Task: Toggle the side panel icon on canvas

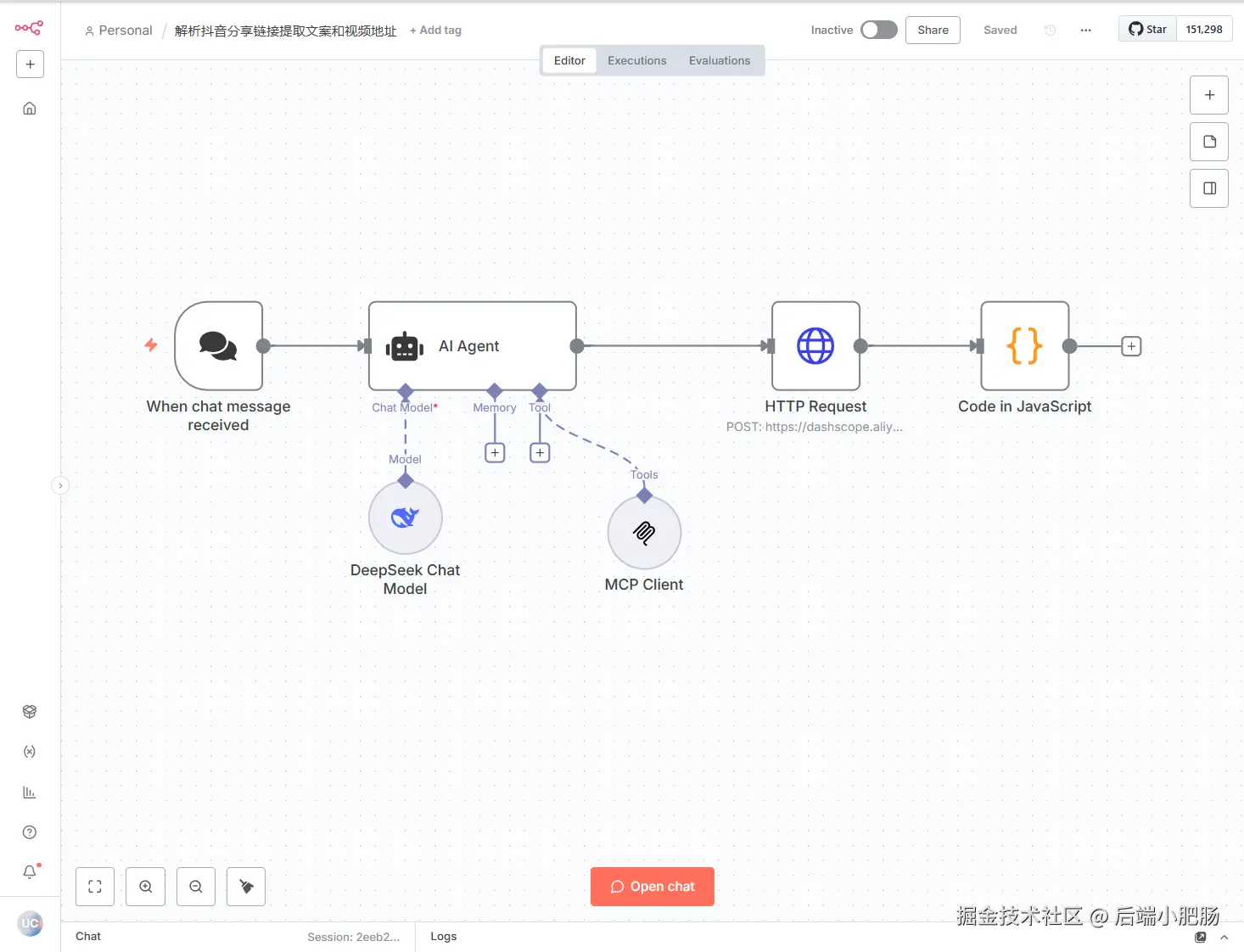Action: [1209, 188]
